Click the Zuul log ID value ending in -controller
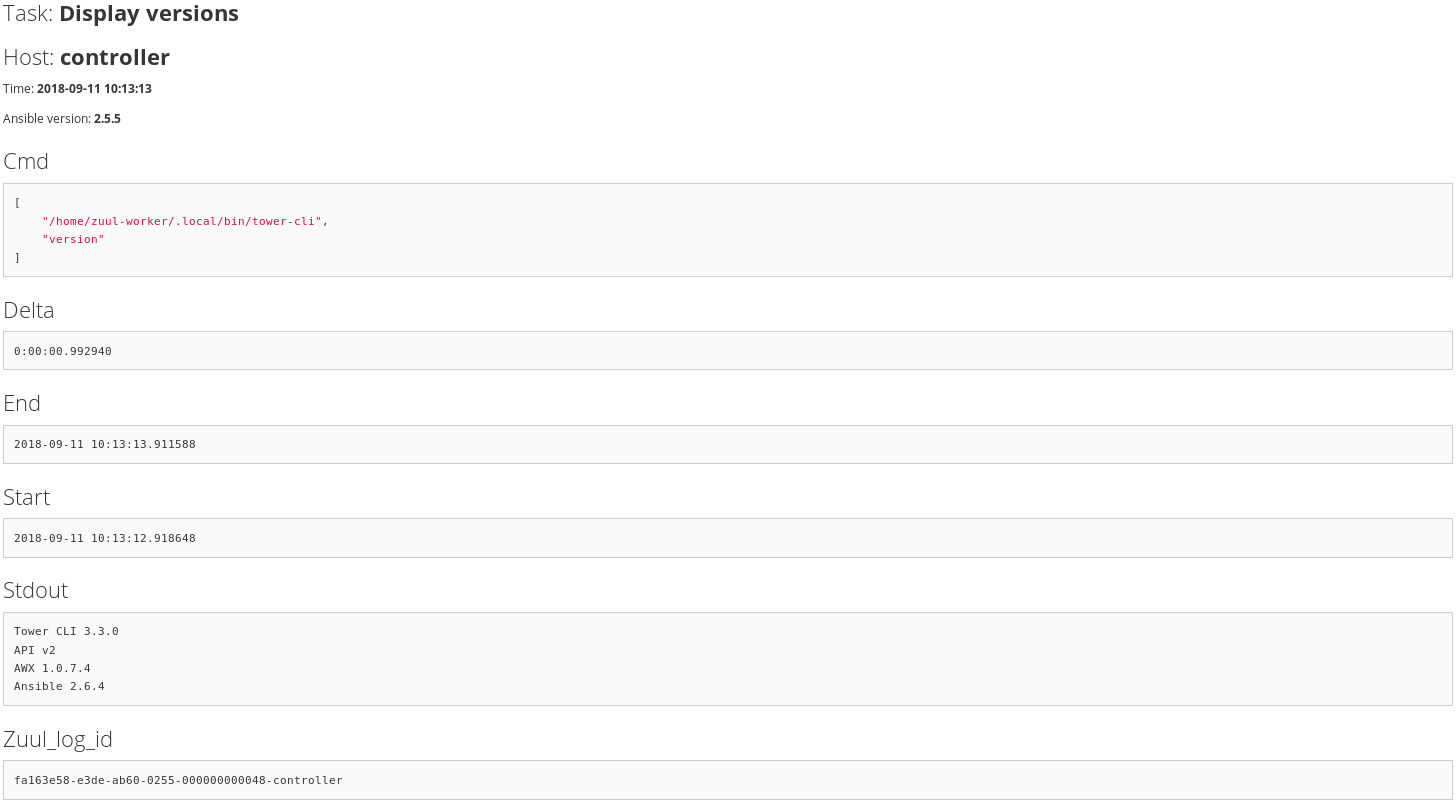Viewport: 1456px width, 807px height. pos(178,780)
